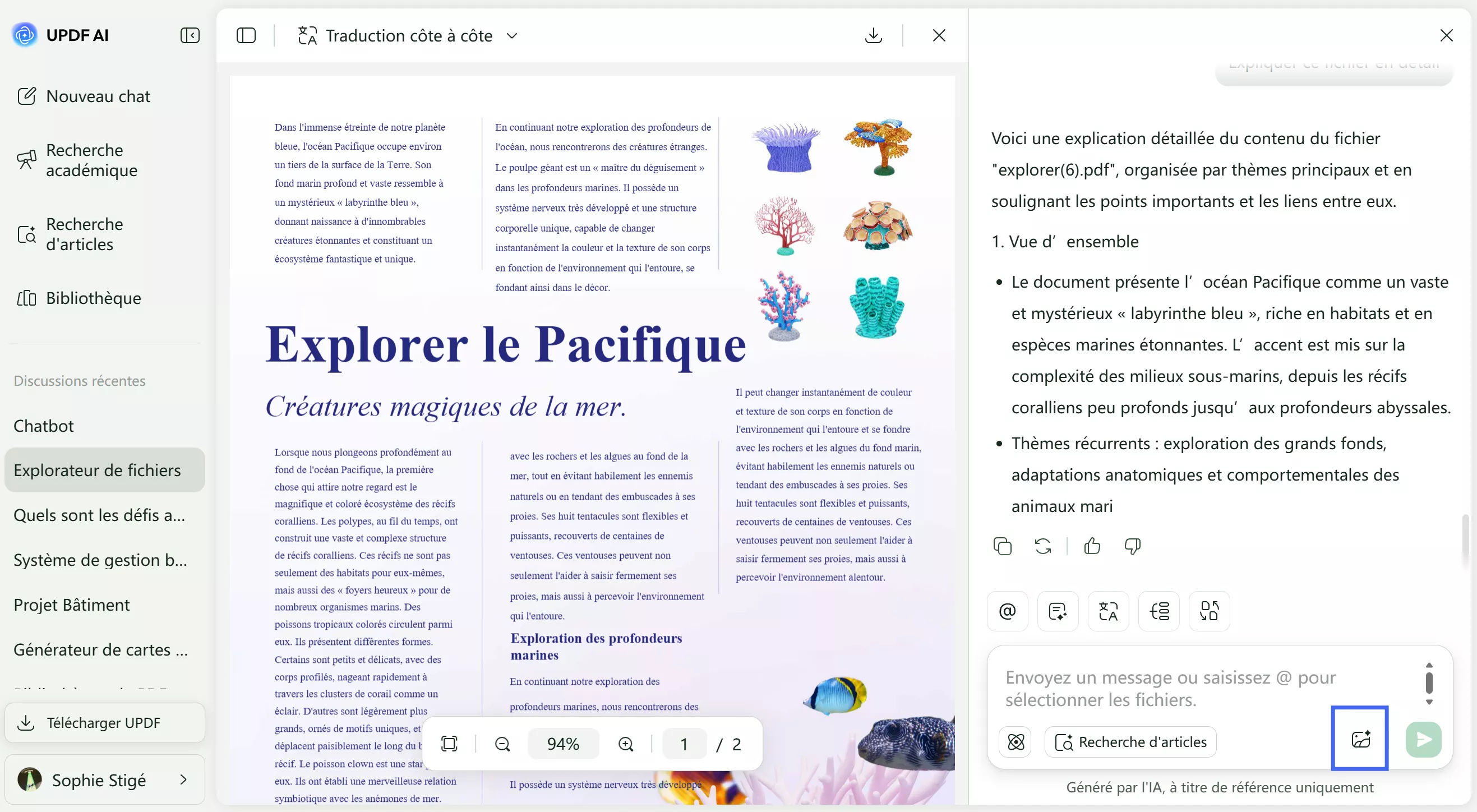Toggle the document side panel view
This screenshot has height=812, width=1477.
[246, 35]
